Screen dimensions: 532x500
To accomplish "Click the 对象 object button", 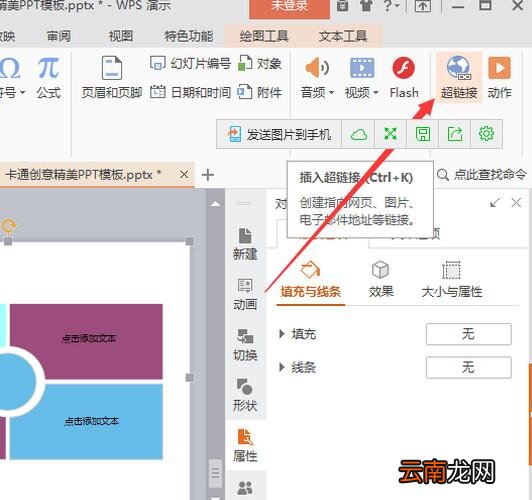I will pyautogui.click(x=260, y=63).
